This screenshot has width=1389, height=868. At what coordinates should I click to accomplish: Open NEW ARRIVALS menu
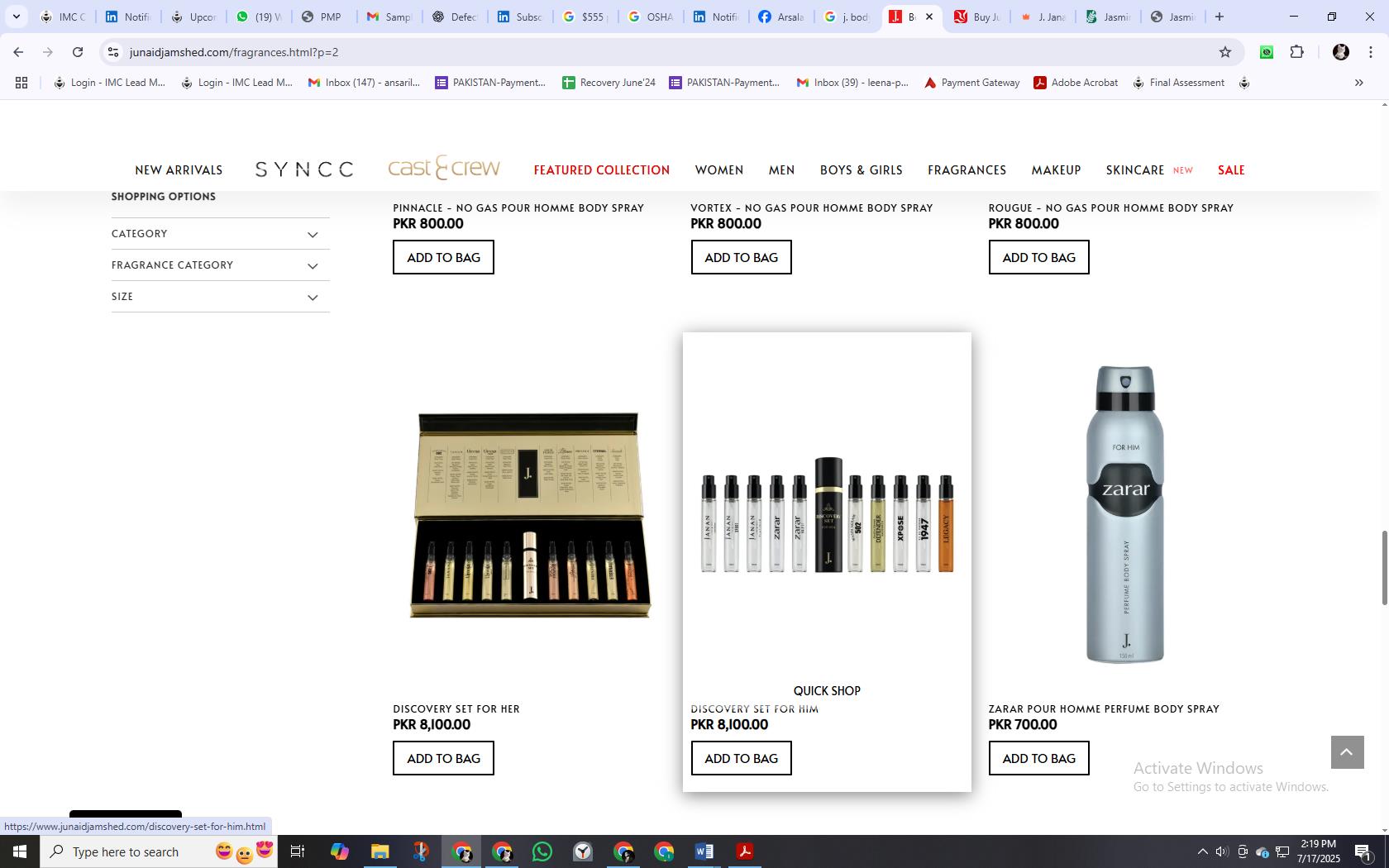(179, 170)
